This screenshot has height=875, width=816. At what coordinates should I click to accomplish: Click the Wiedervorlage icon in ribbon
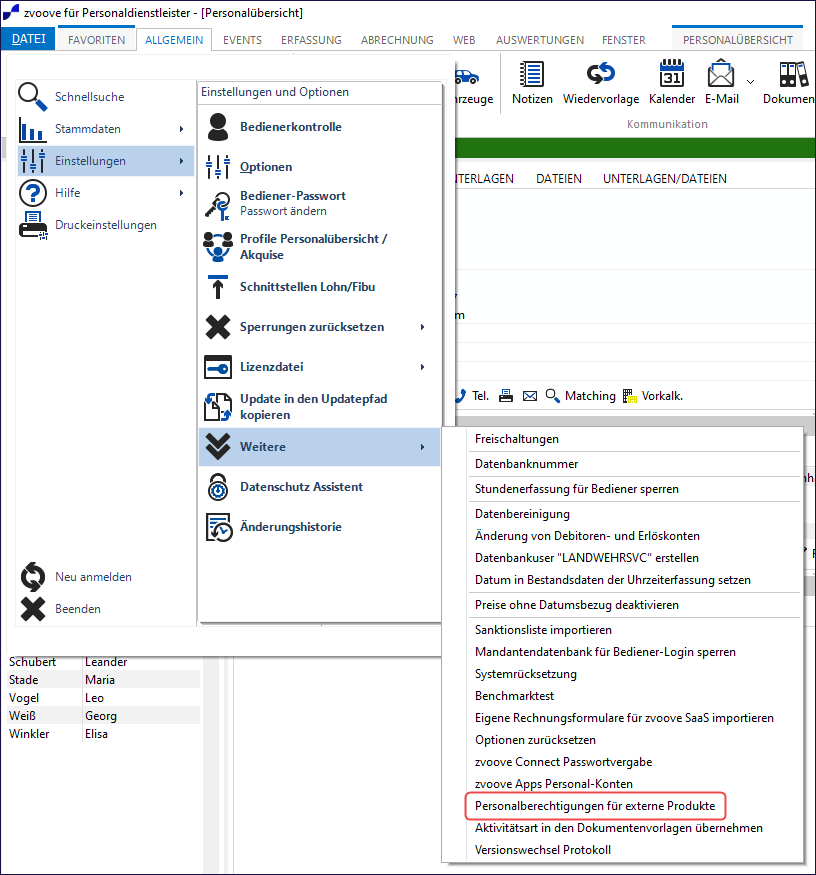[601, 74]
